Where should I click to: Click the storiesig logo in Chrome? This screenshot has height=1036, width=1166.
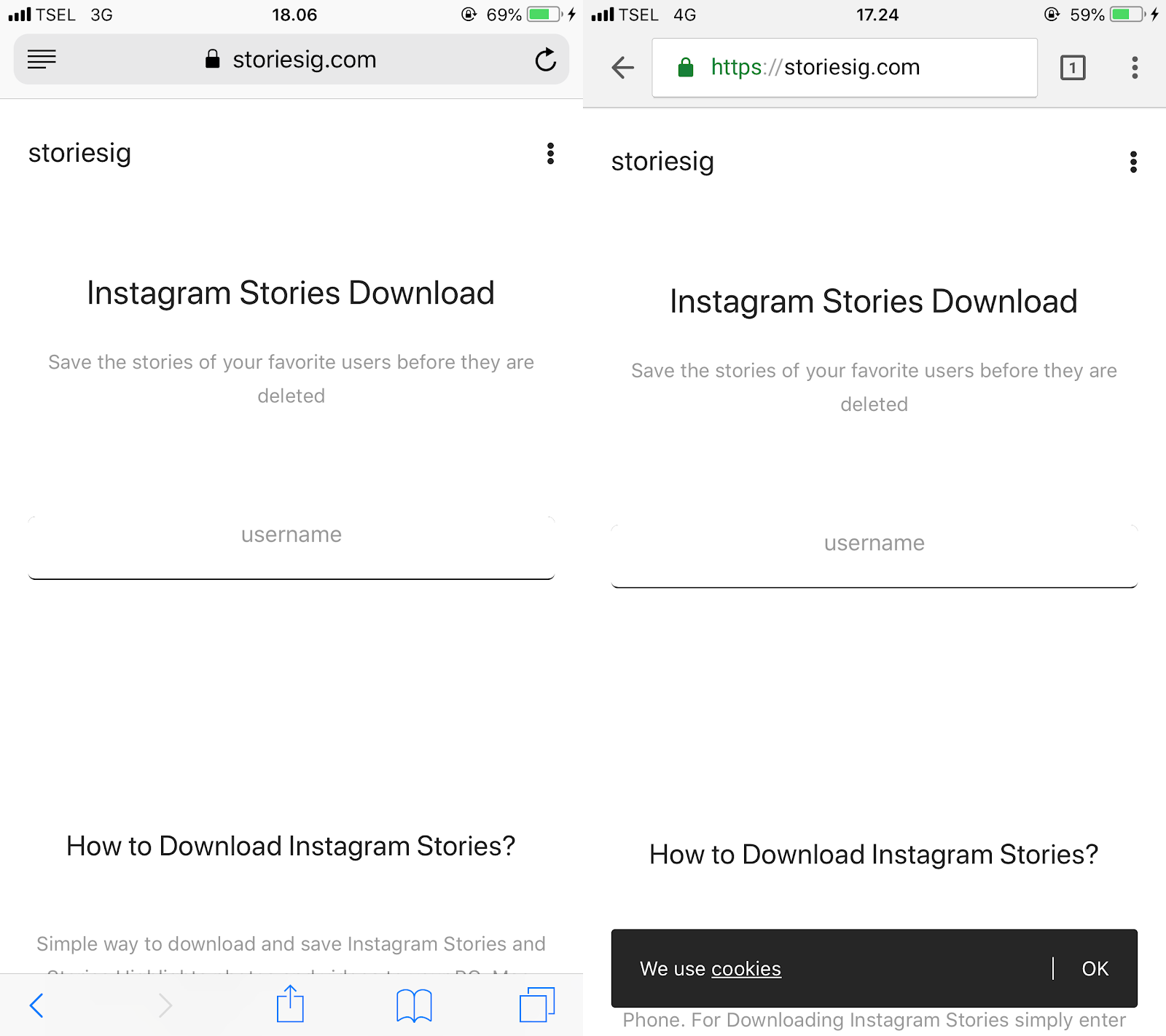pos(662,162)
